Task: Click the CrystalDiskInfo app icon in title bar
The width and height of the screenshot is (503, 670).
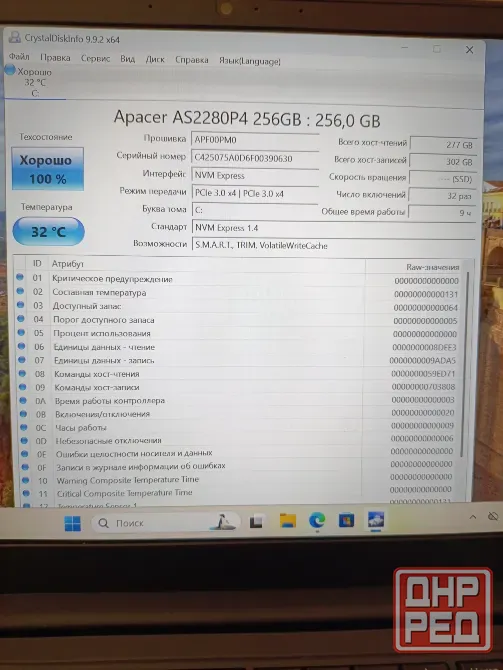Action: coord(15,37)
